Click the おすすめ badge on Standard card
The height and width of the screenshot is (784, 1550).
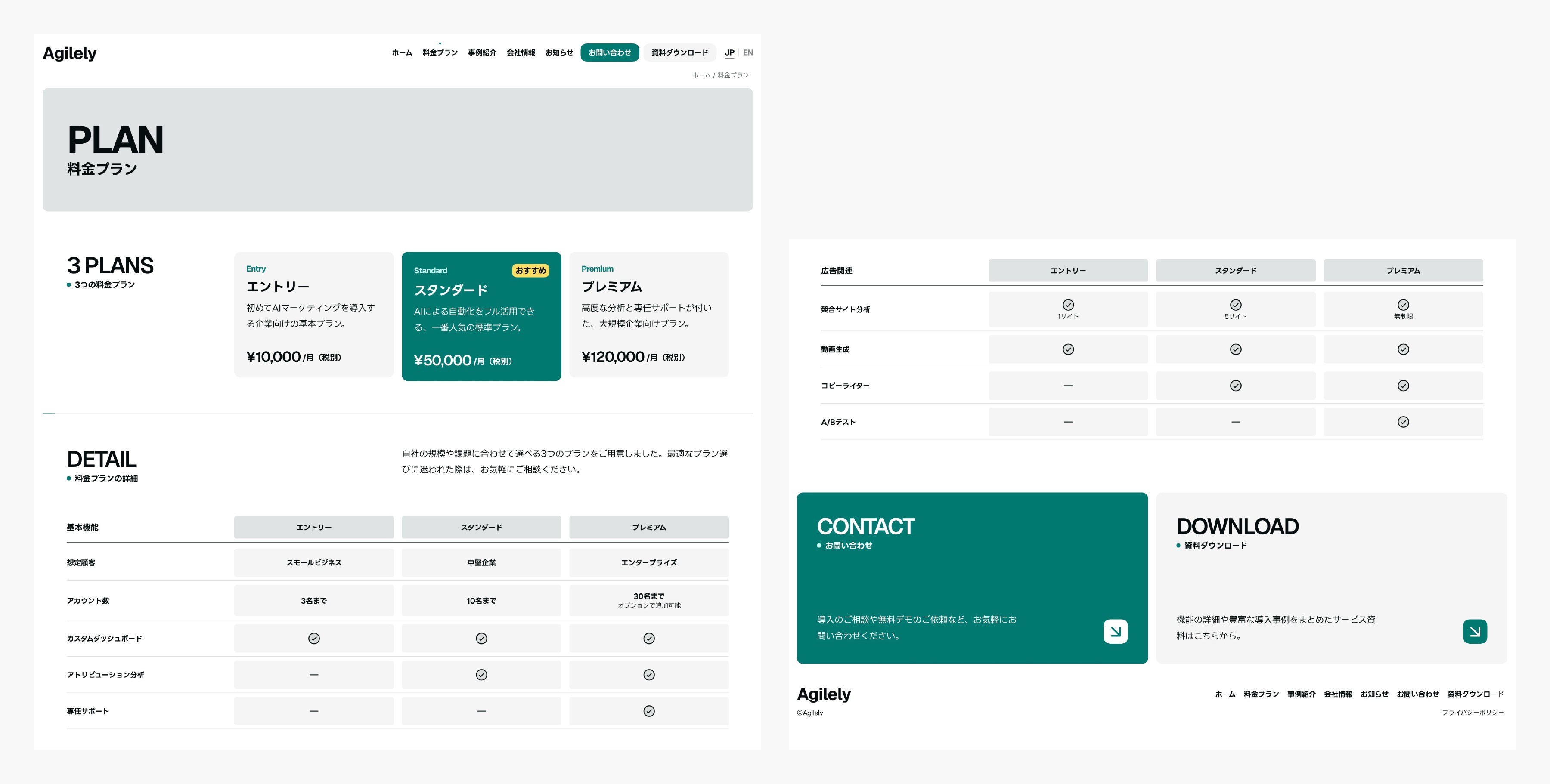click(x=530, y=271)
